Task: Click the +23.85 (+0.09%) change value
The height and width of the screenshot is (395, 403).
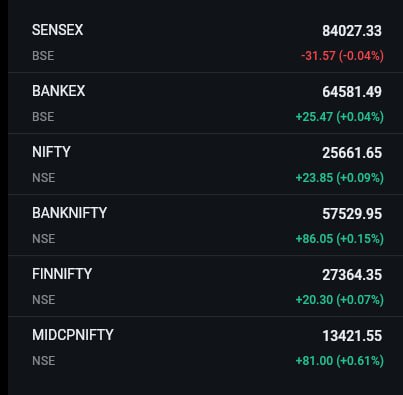Action: tap(340, 178)
